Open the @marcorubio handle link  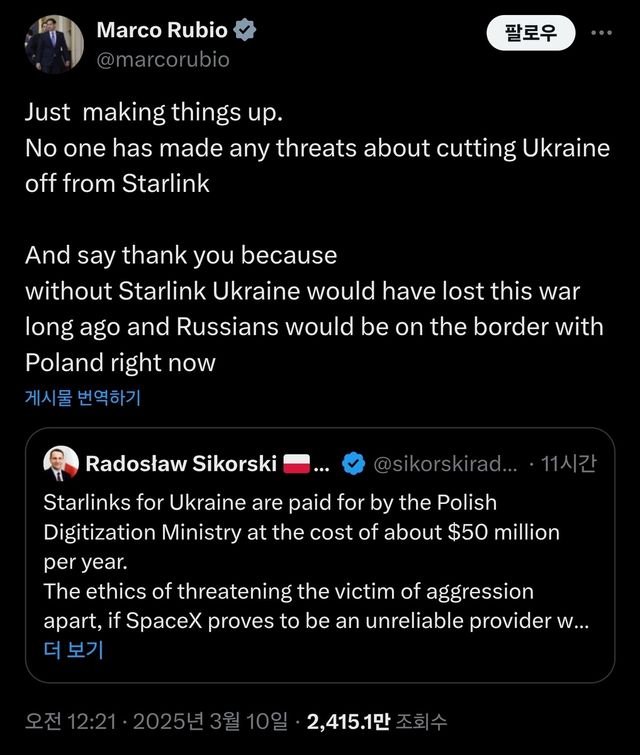tap(163, 60)
